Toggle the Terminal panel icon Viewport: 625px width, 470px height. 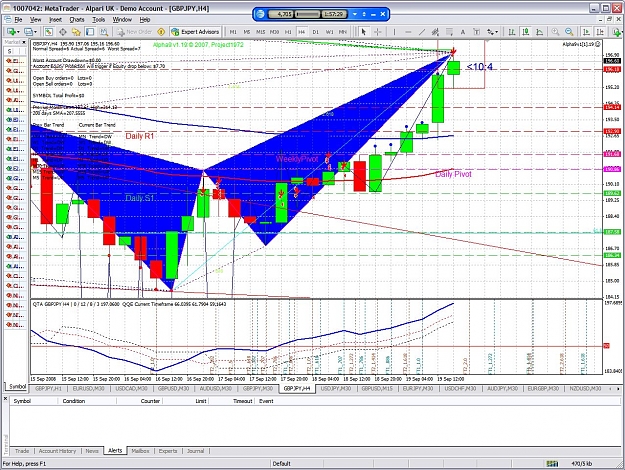[x=90, y=32]
